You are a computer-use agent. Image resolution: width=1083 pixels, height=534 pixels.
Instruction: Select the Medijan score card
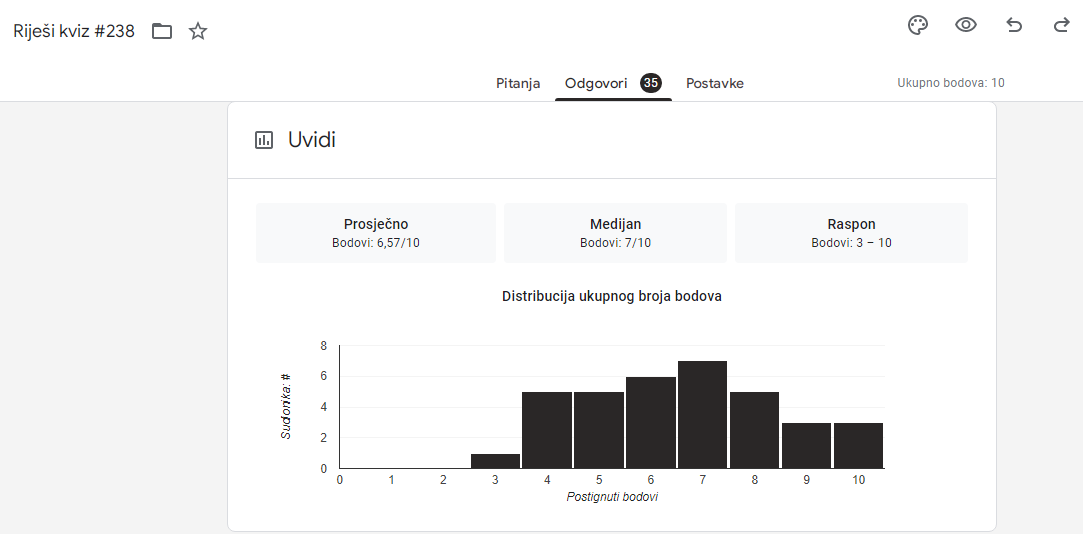[x=615, y=233]
